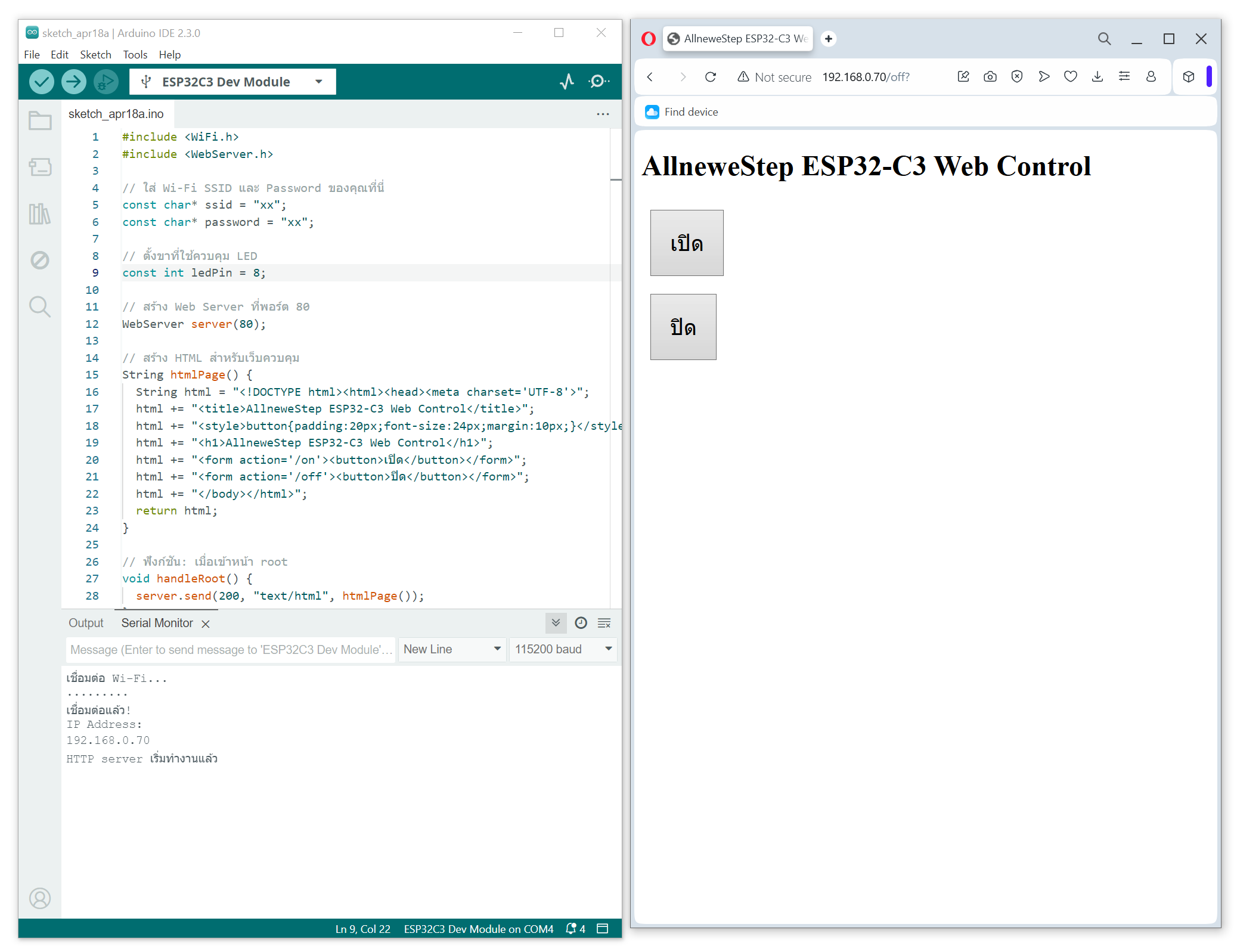This screenshot has height=952, width=1234.
Task: Click the Serial Monitor message input field
Action: (231, 649)
